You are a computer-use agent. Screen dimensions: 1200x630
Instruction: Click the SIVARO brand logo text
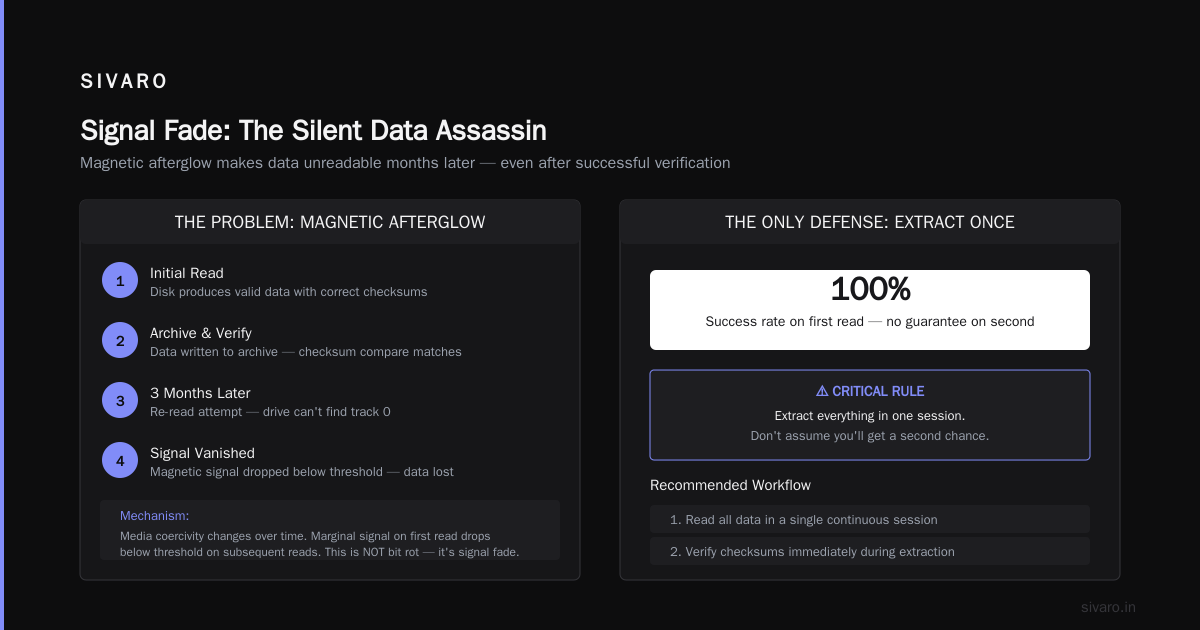(124, 82)
